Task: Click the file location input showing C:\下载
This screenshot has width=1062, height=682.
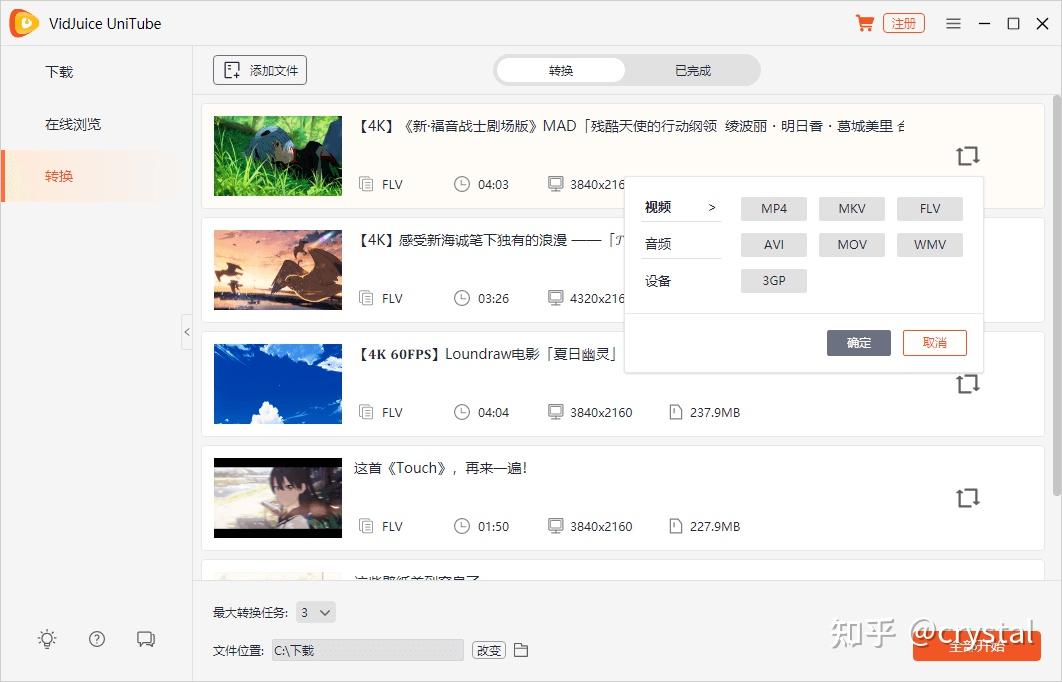Action: 367,649
